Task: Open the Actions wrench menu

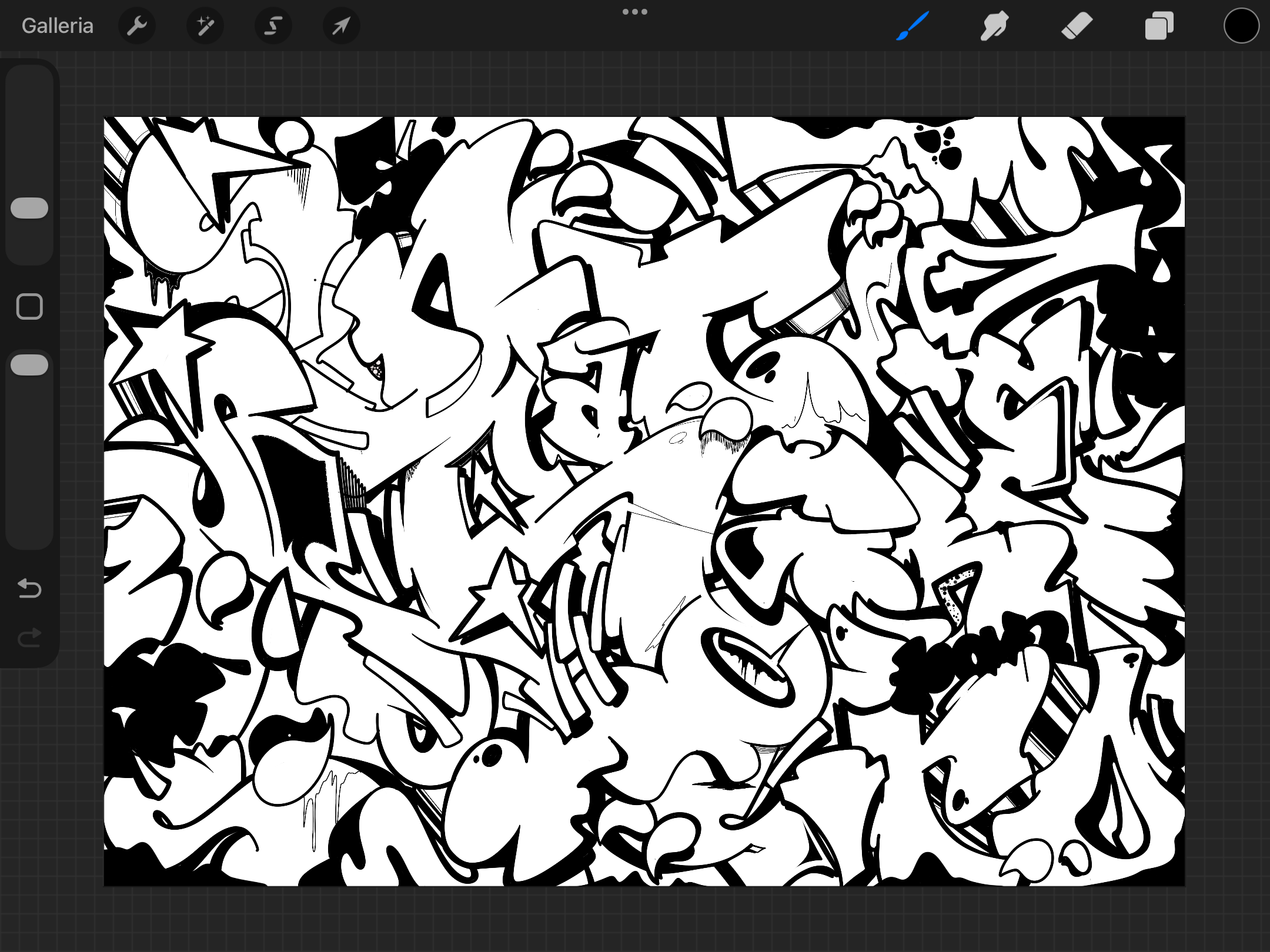Action: coord(137,26)
